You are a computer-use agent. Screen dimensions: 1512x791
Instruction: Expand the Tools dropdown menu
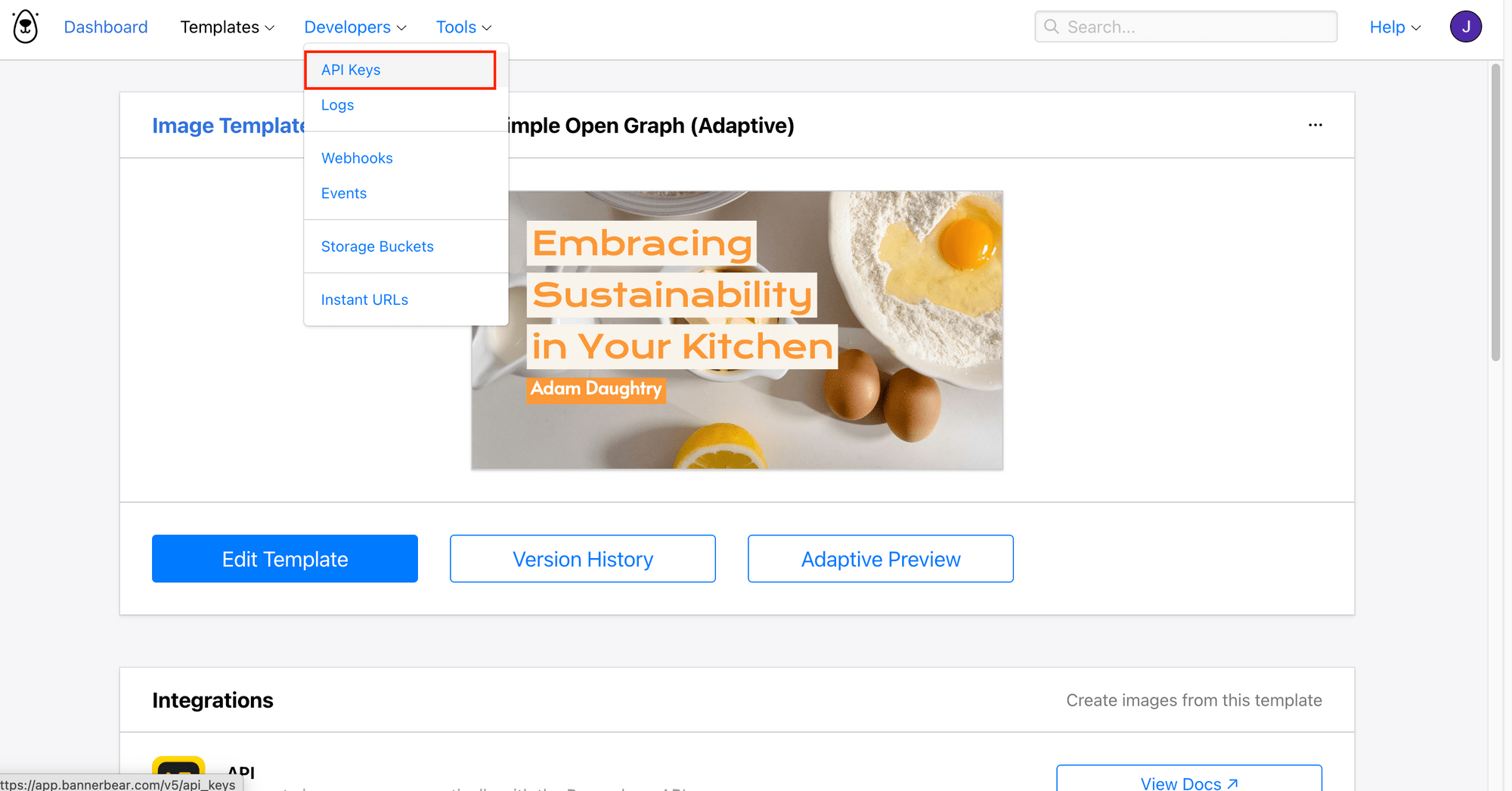tap(463, 27)
